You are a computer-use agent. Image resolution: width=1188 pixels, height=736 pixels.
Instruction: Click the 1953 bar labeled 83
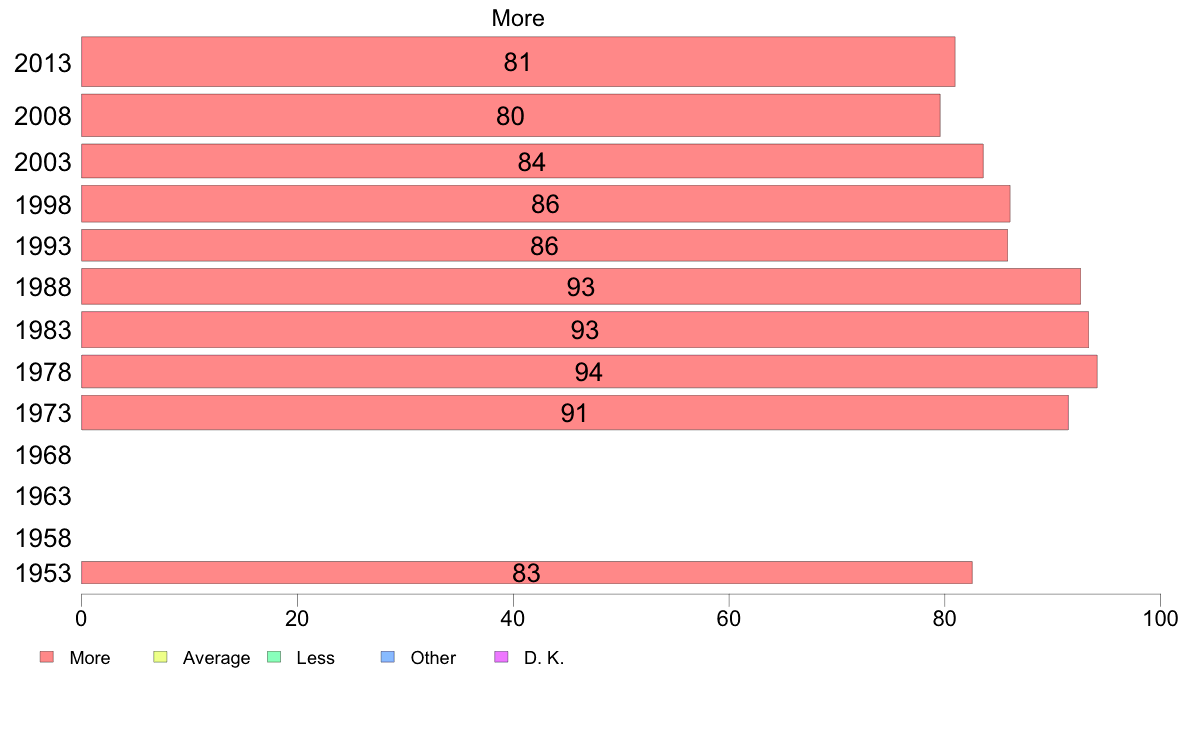point(526,573)
